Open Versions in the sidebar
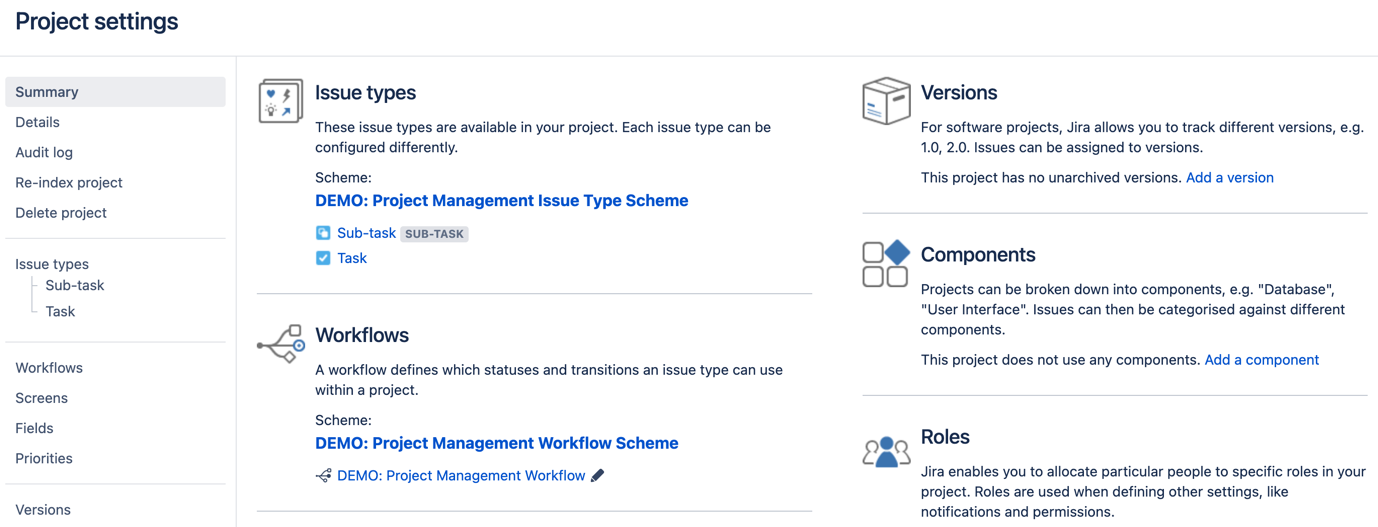The width and height of the screenshot is (1378, 527). 43,510
